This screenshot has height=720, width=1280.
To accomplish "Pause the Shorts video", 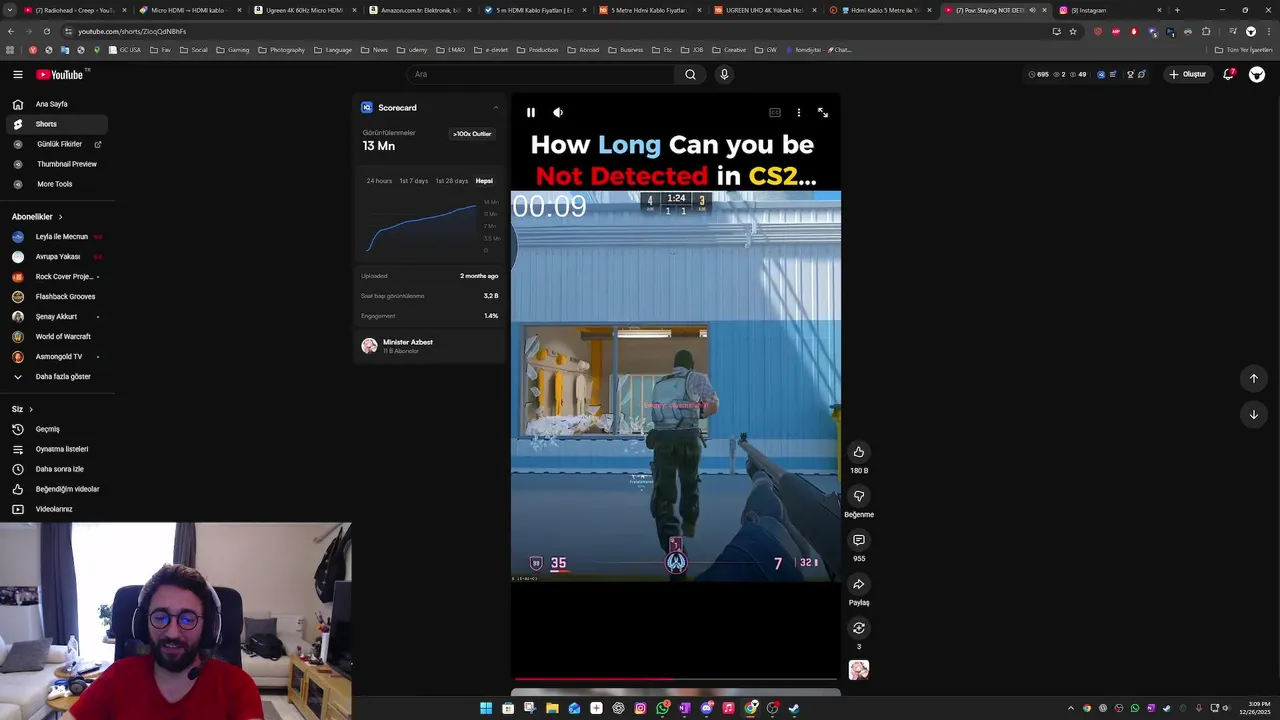I will 531,113.
